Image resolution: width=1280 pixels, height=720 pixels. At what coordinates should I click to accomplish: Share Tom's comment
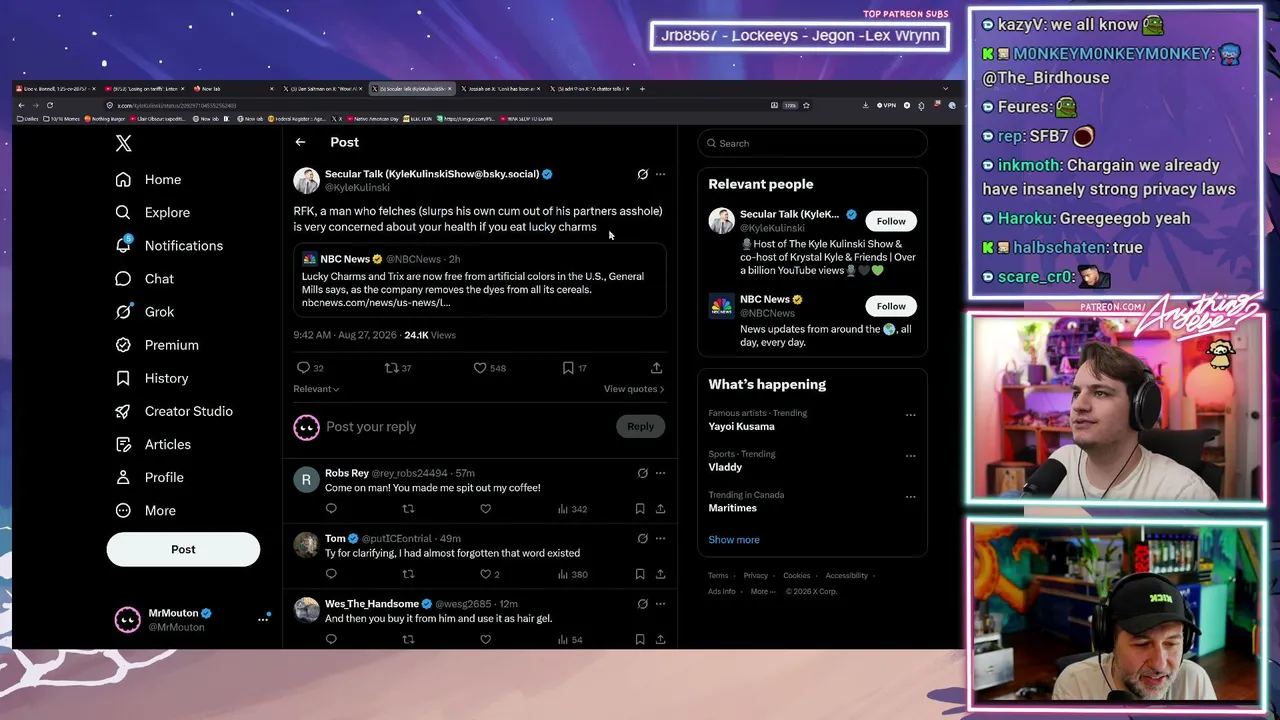tap(660, 574)
